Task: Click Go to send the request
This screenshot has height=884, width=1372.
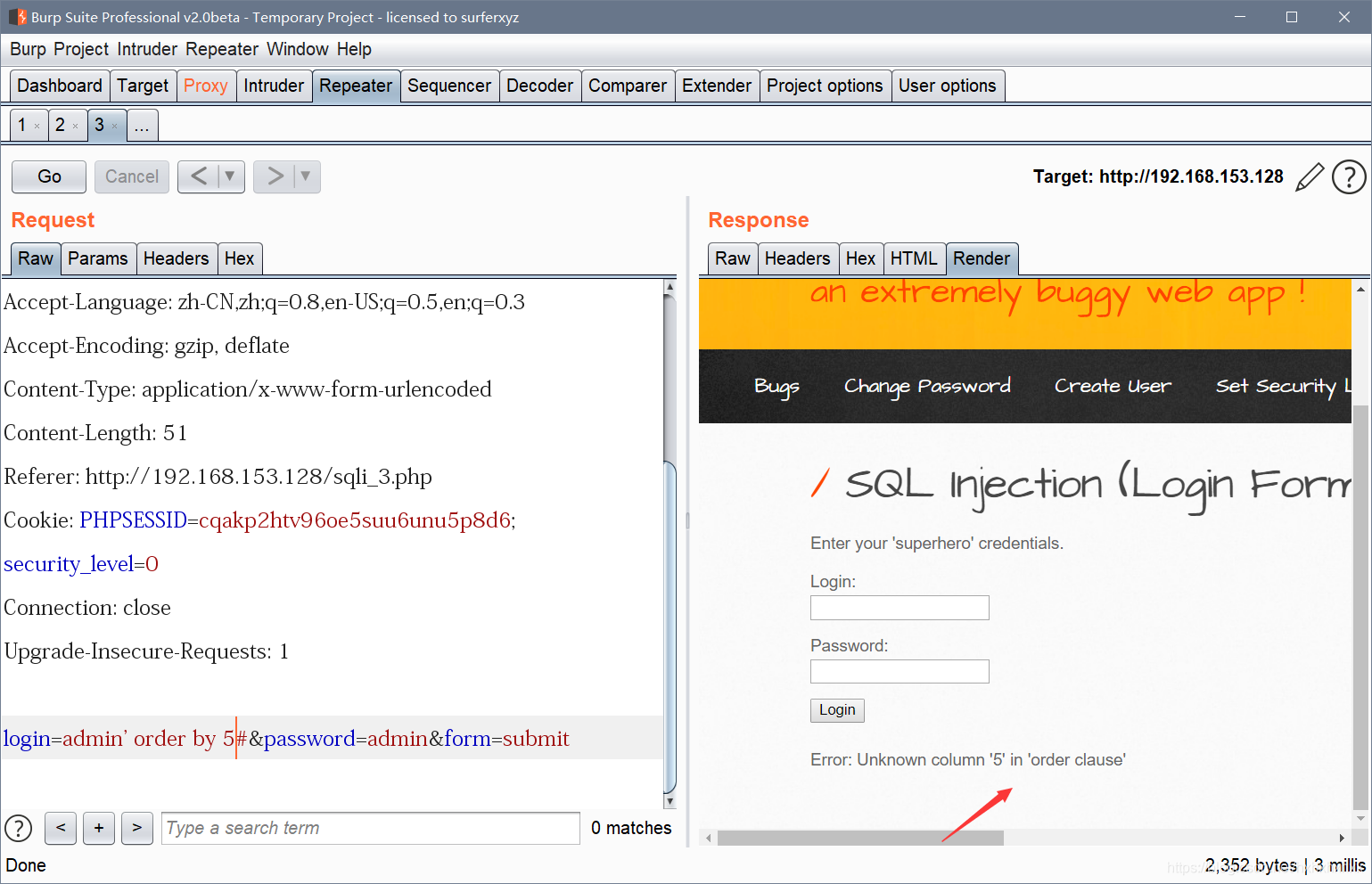Action: click(49, 176)
